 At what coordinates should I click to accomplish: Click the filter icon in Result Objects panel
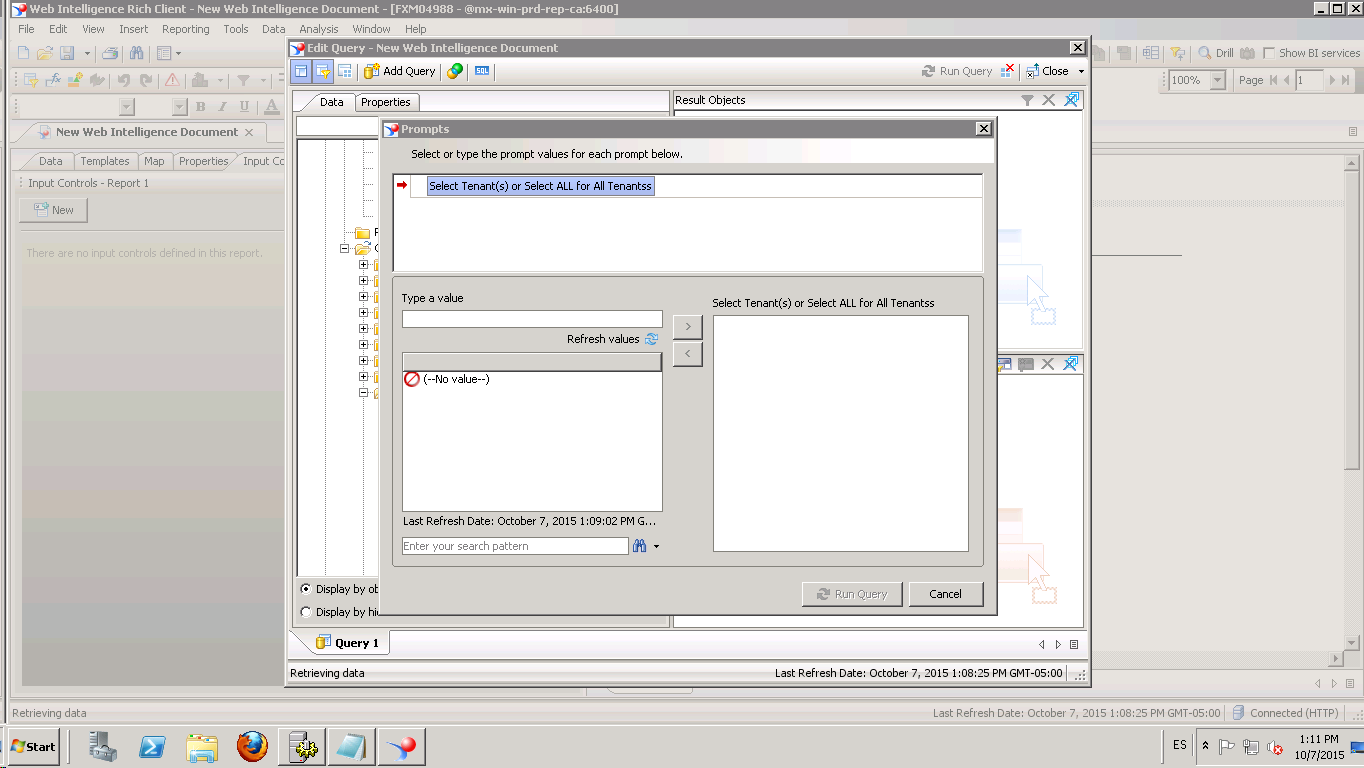[x=1027, y=100]
